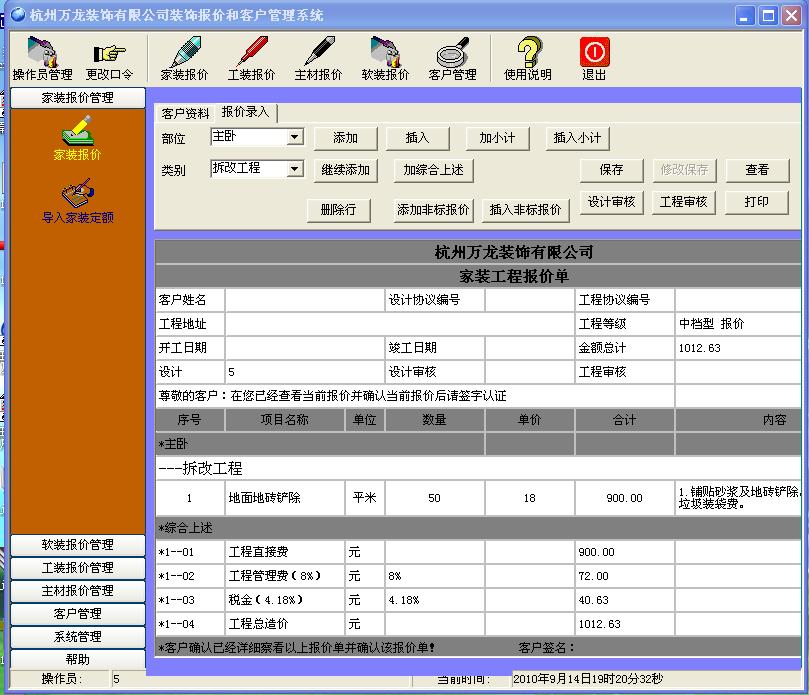This screenshot has width=809, height=695.
Task: Click the 开工日期 value cell
Action: 305,348
